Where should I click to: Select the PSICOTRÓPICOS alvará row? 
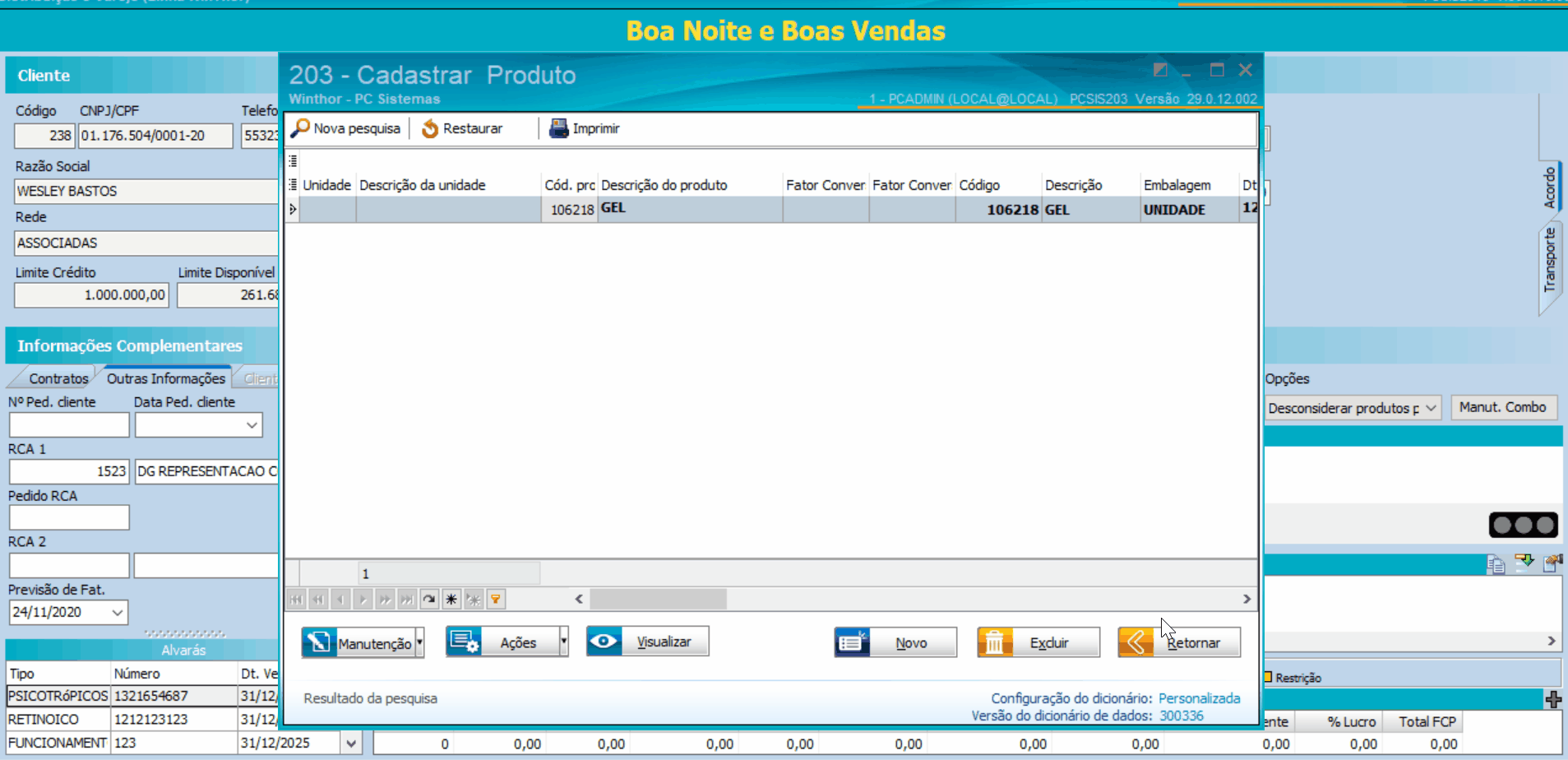(x=141, y=696)
